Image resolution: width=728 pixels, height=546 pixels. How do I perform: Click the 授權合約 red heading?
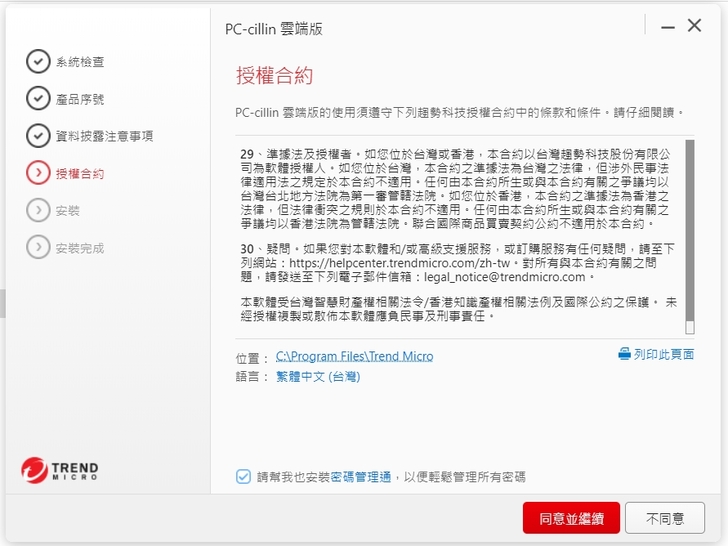[274, 75]
